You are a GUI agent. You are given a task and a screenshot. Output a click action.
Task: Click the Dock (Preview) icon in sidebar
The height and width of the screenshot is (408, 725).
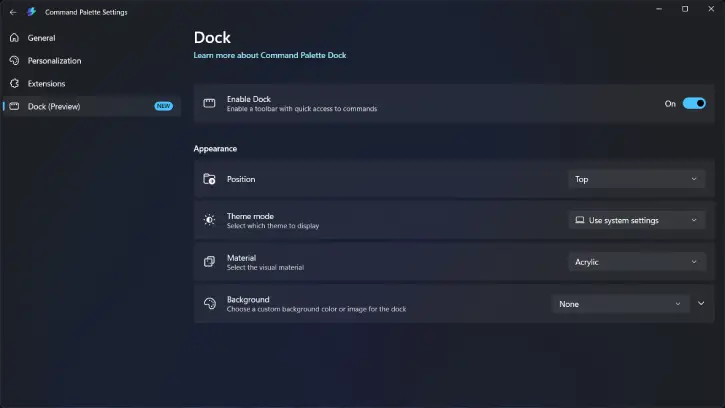(x=15, y=106)
